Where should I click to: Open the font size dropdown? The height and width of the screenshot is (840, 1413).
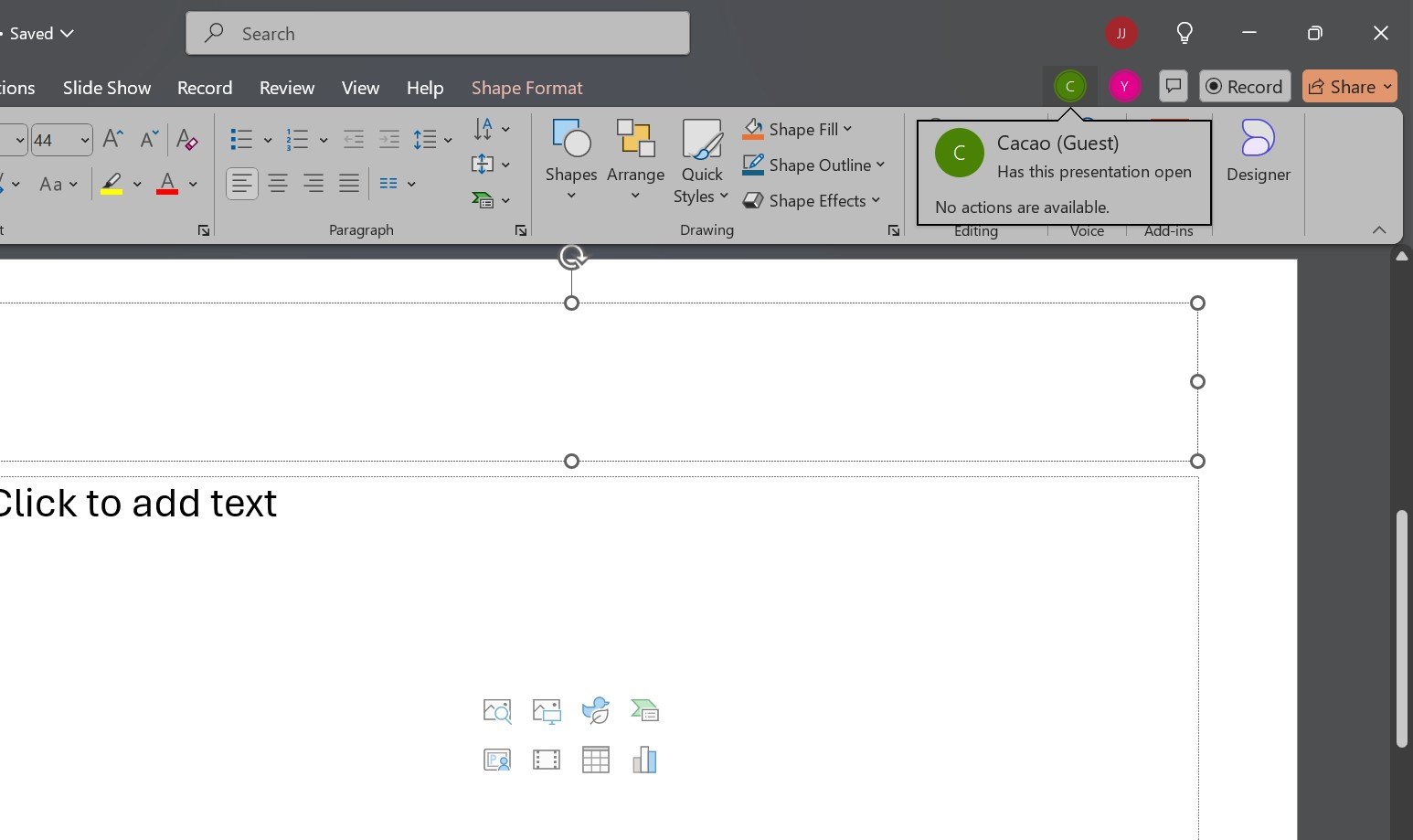[85, 140]
